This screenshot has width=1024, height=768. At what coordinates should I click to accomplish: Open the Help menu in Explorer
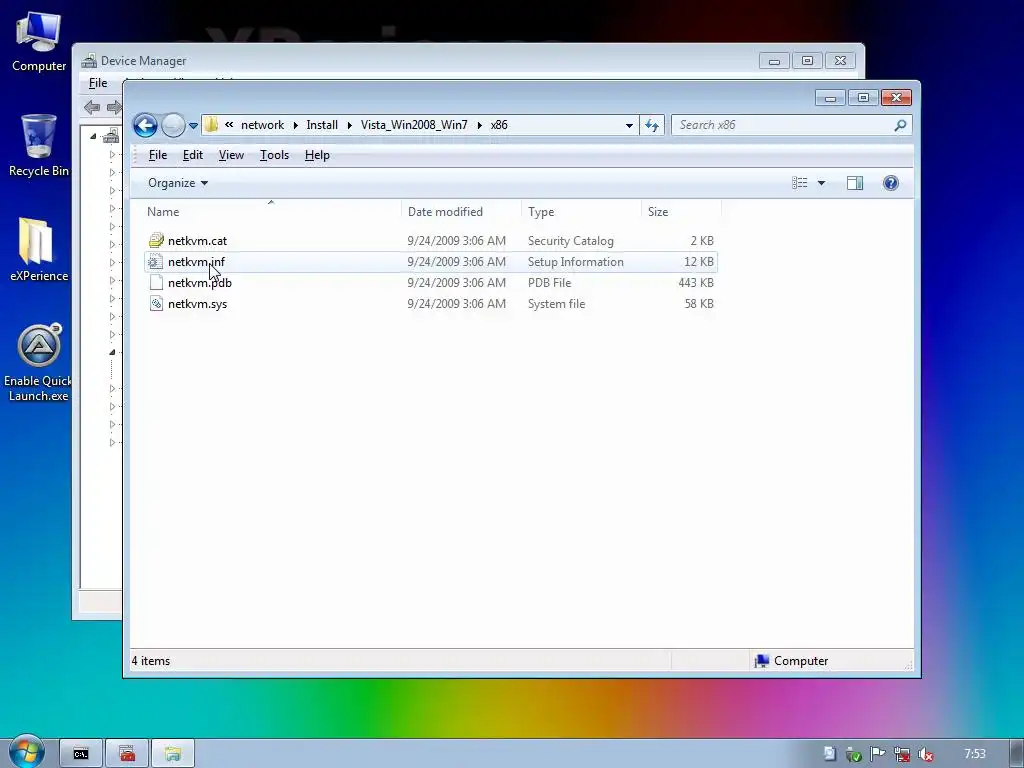point(317,155)
